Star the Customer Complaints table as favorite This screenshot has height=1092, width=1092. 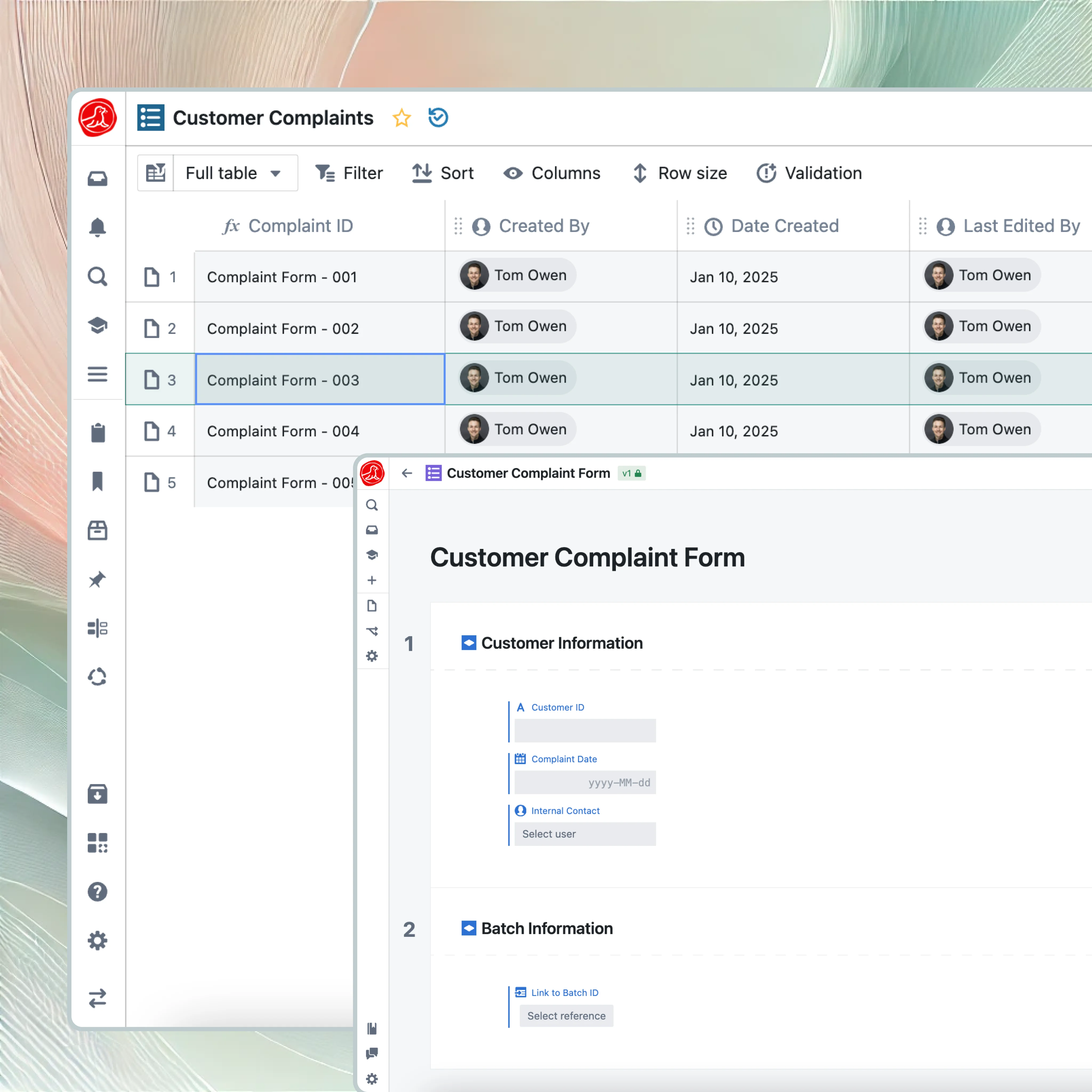pyautogui.click(x=401, y=118)
